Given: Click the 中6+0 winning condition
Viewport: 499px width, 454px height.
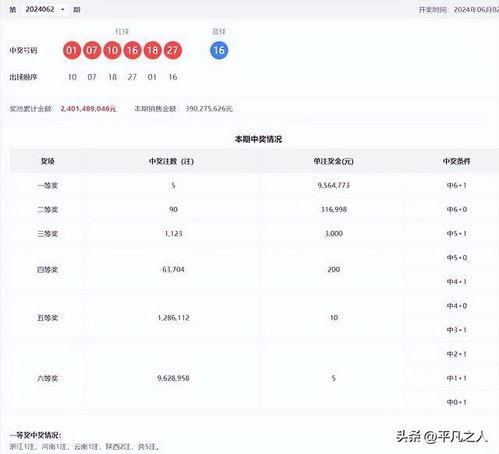Looking at the screenshot, I should pos(457,210).
